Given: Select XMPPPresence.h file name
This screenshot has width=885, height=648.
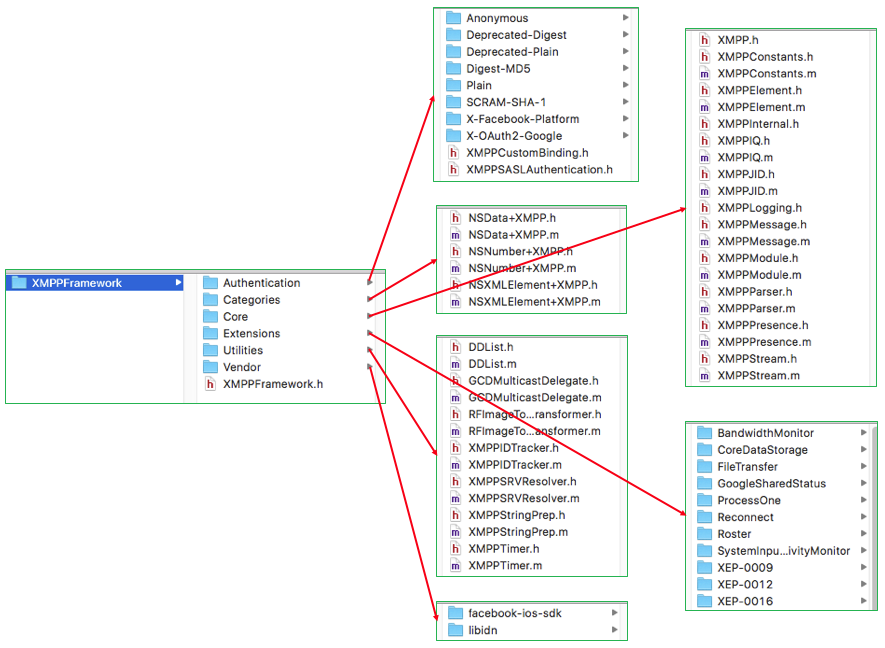Looking at the screenshot, I should click(x=763, y=325).
